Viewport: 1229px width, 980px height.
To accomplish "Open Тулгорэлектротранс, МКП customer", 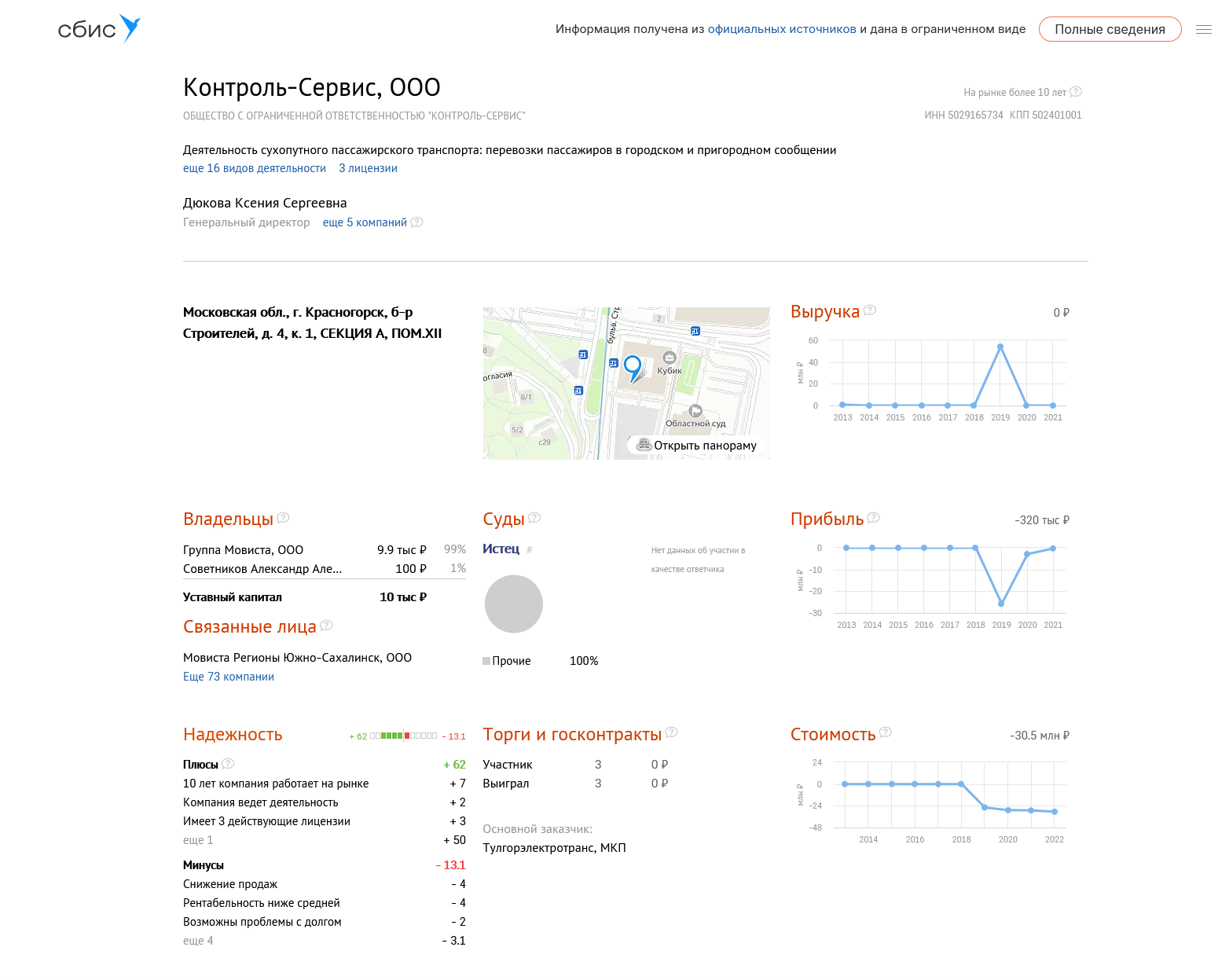I will (554, 848).
